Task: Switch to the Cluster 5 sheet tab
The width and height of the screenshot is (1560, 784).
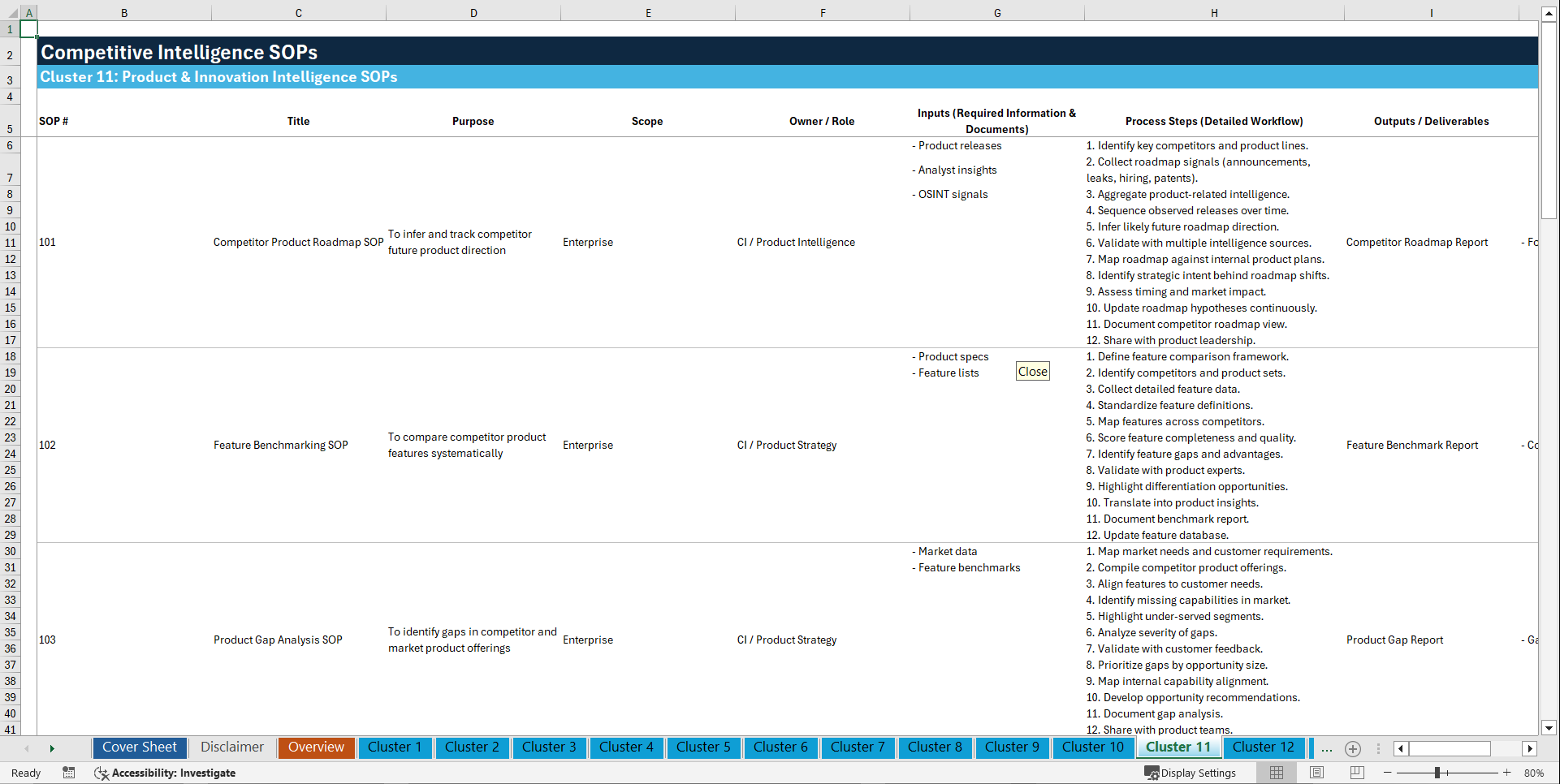Action: pos(703,747)
